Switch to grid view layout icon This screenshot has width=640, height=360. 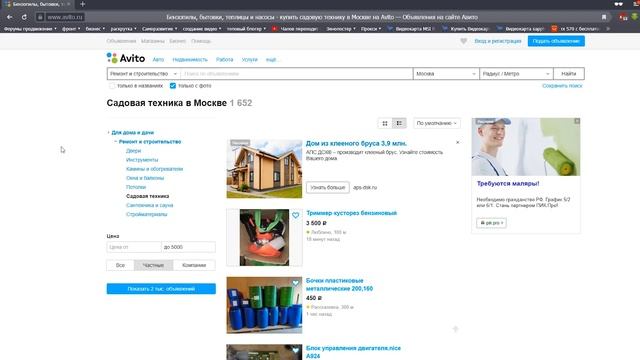(385, 123)
